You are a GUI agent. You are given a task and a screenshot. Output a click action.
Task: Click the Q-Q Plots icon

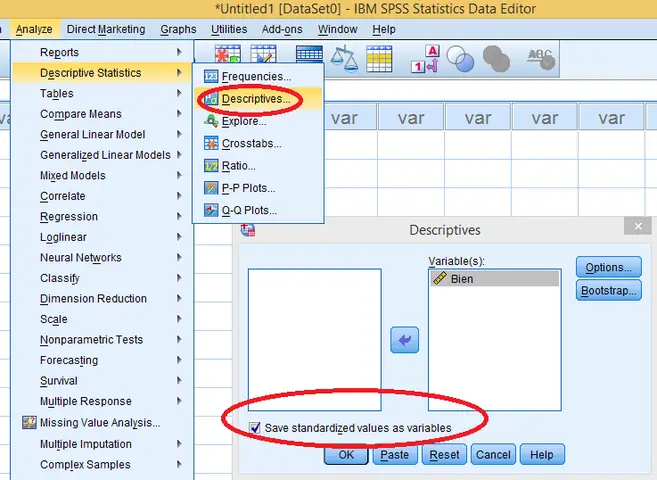pos(211,210)
